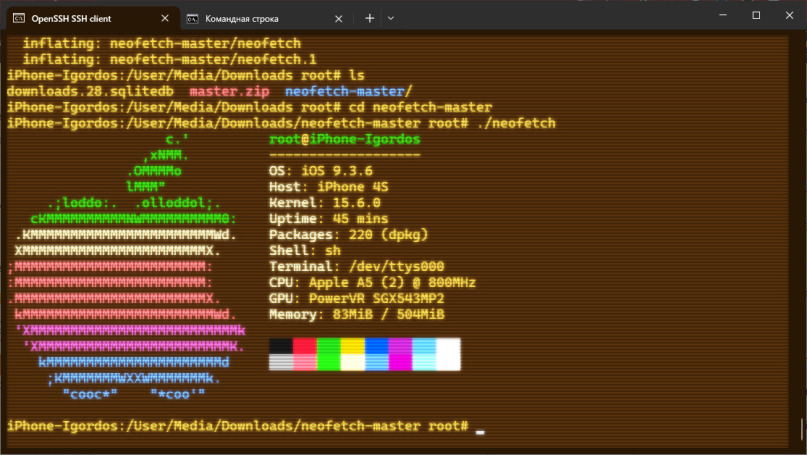Viewport: 807px width, 455px height.
Task: Open a new tab with the plus button
Action: (369, 18)
